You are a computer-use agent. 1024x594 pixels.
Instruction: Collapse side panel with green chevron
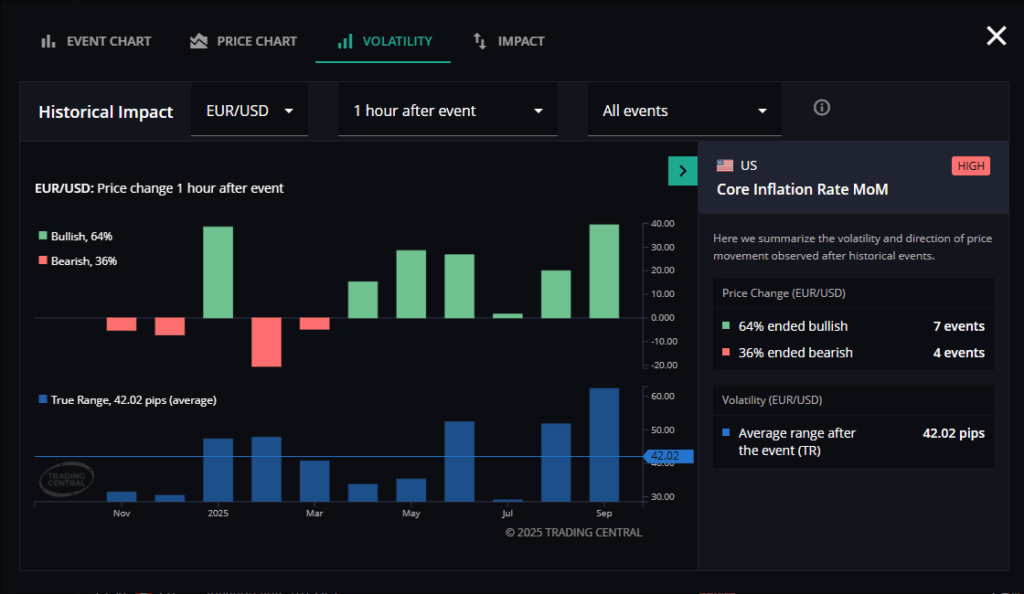click(x=682, y=171)
